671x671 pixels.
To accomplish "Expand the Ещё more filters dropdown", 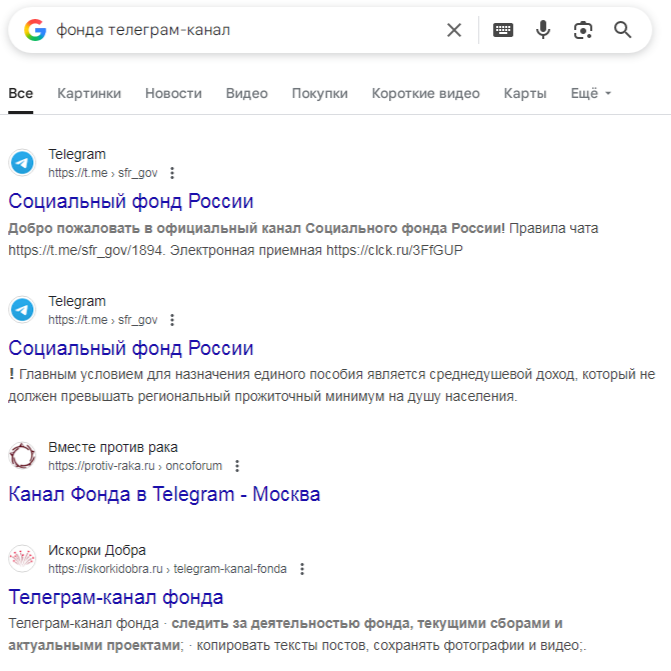I will (x=590, y=93).
